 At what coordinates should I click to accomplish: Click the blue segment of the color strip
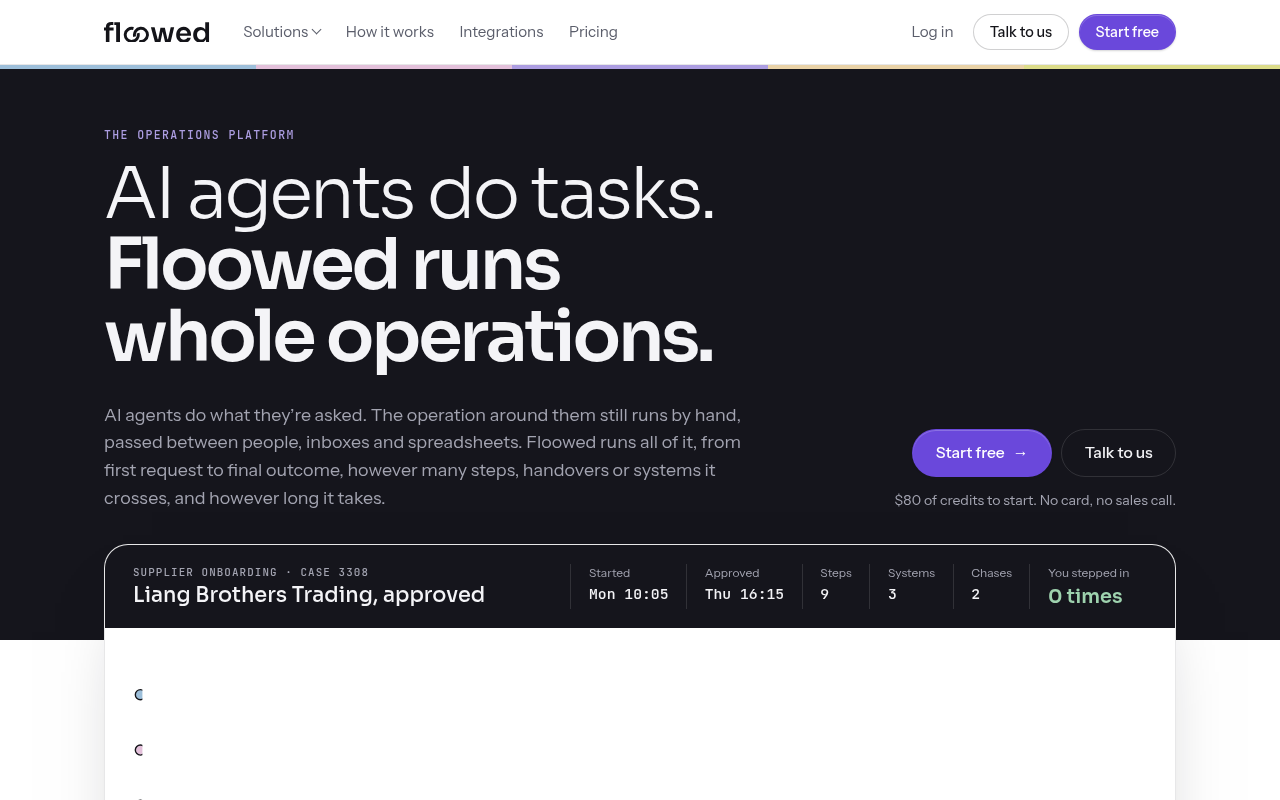point(128,67)
